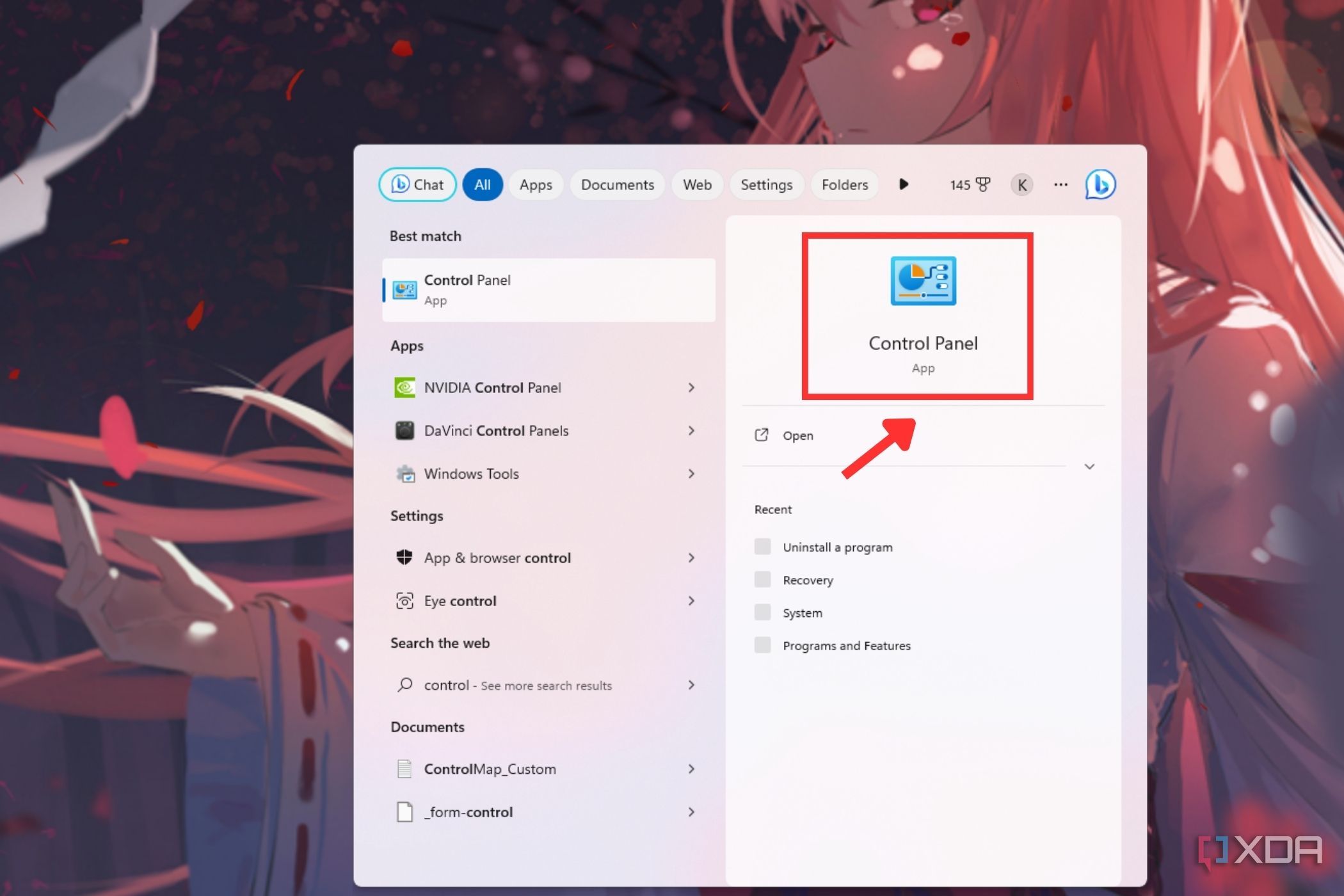
Task: Open the ellipsis options menu
Action: tap(1060, 184)
